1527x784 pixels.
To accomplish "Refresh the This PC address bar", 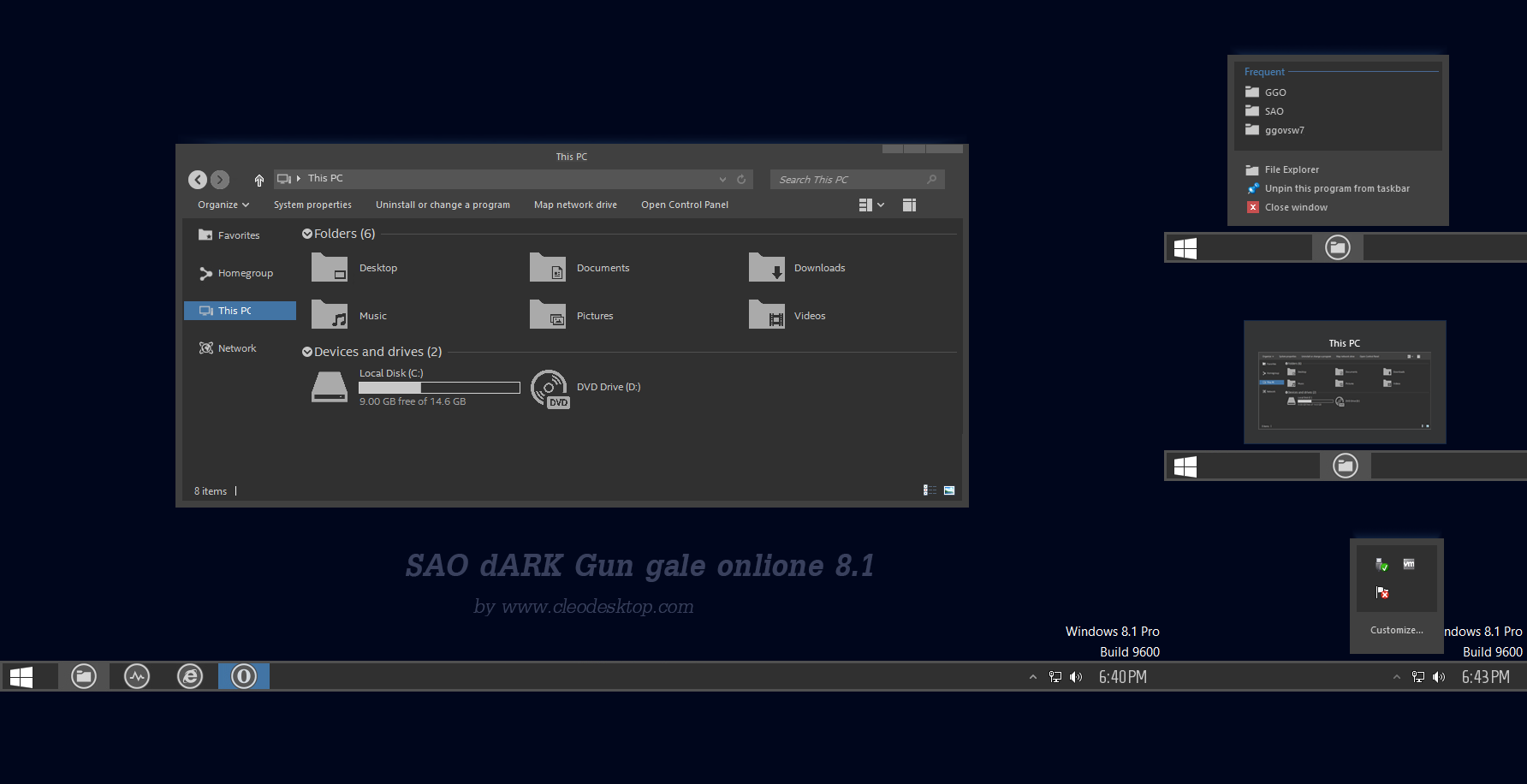I will 741,179.
